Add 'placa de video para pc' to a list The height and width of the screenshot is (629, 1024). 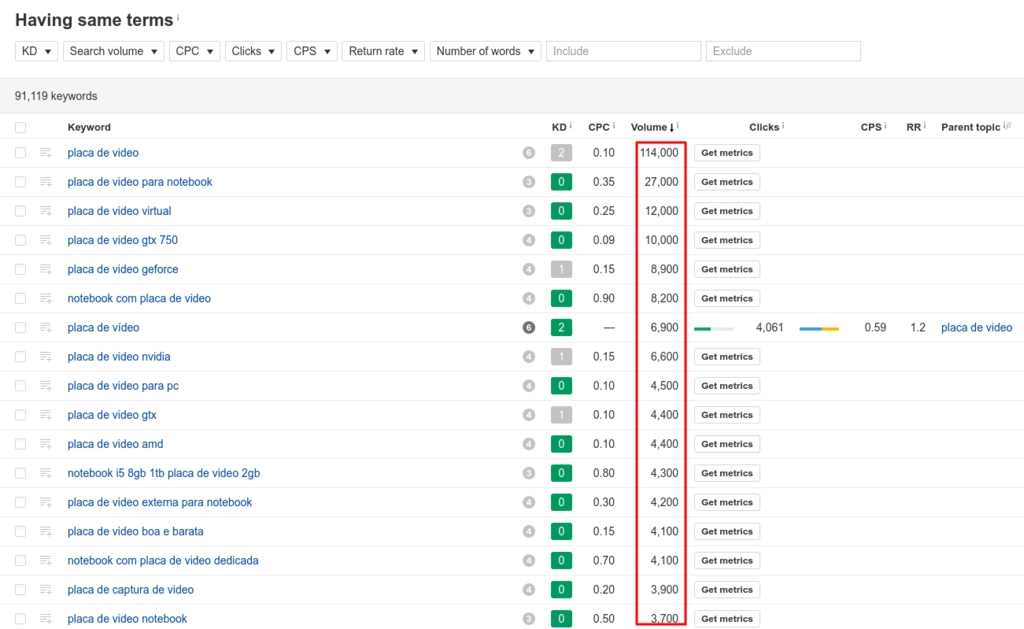[x=46, y=386]
